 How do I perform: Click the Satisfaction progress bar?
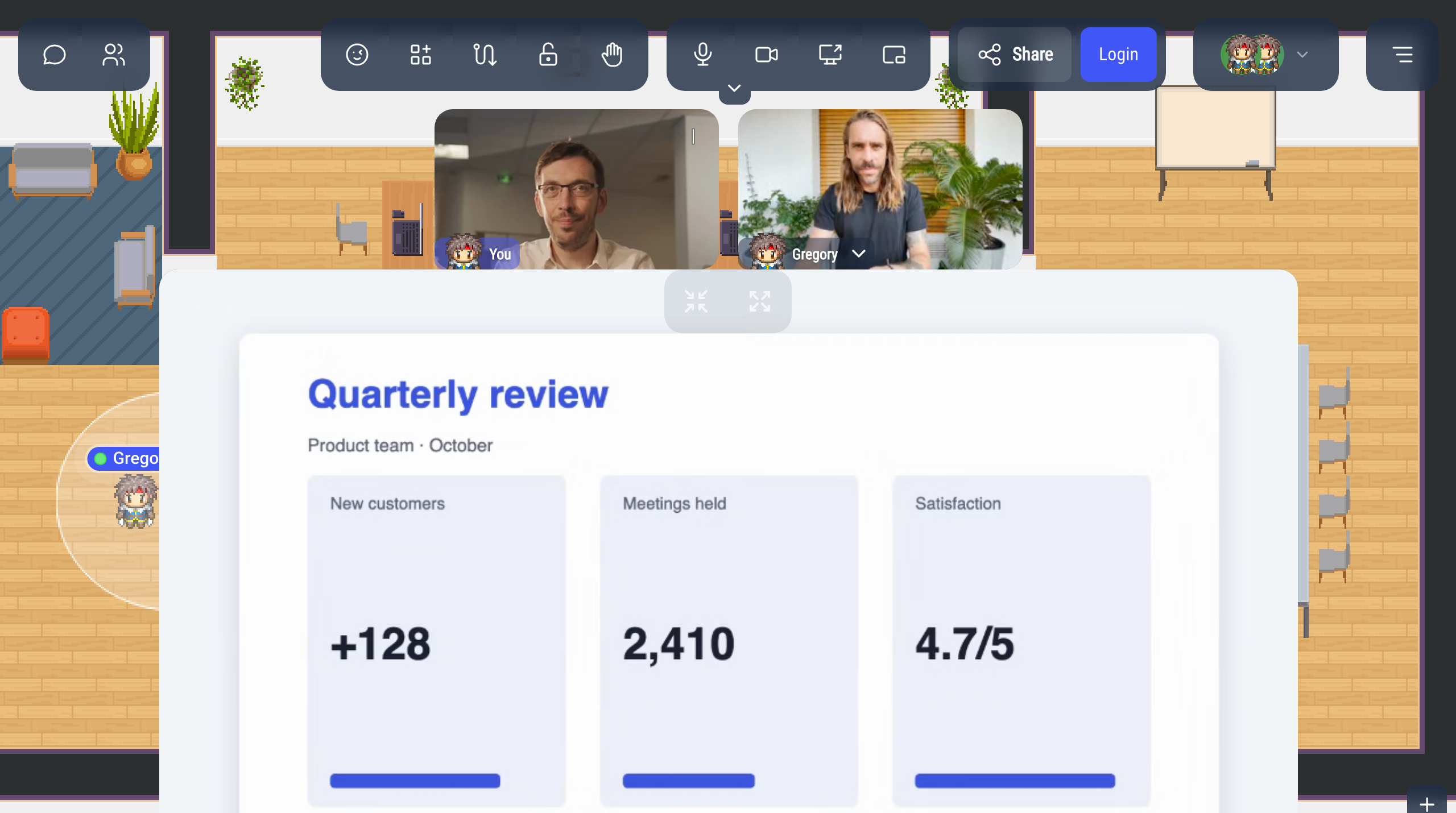[1015, 781]
